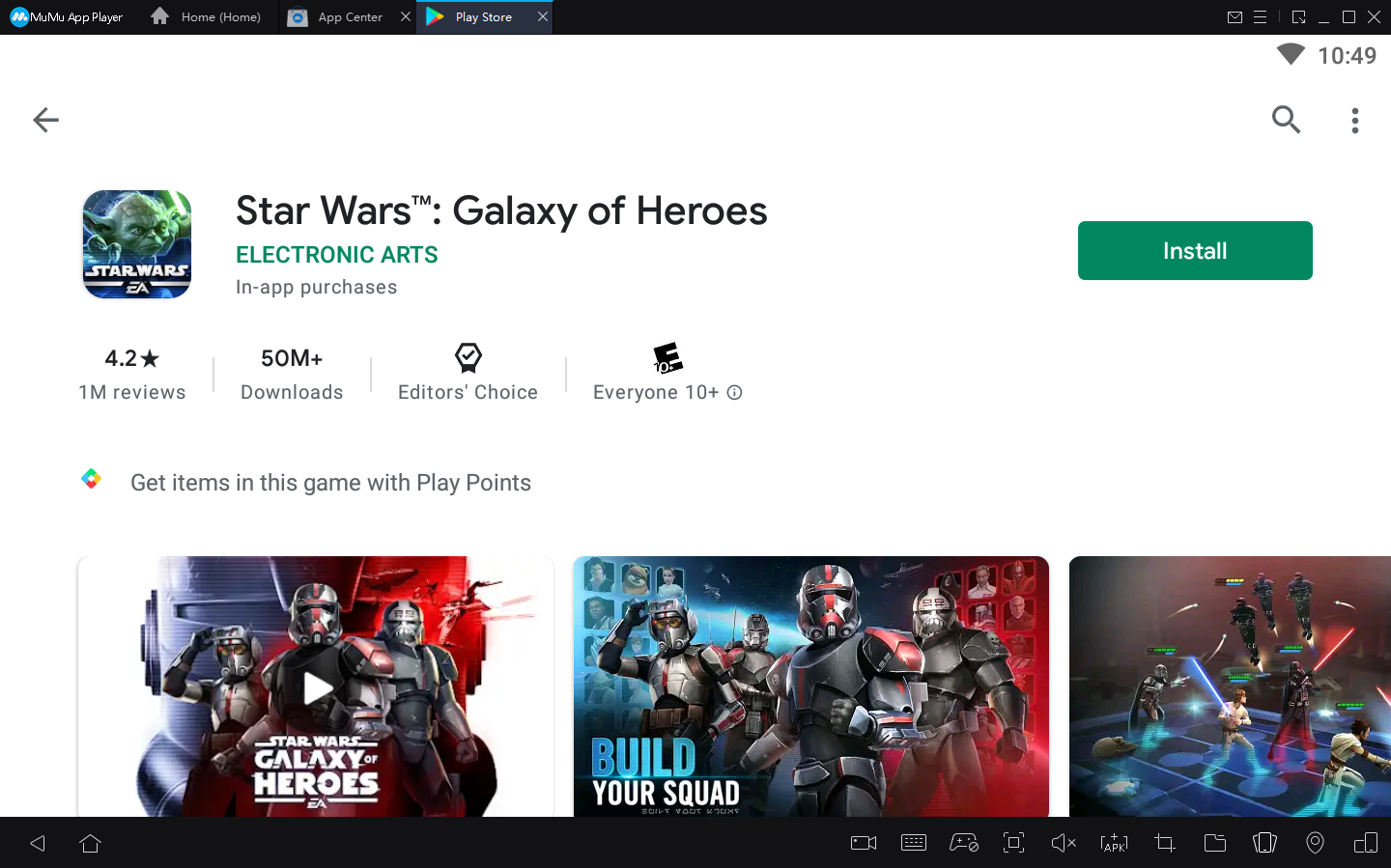Click the Play Points diamond icon
This screenshot has height=868, width=1391.
[x=92, y=479]
